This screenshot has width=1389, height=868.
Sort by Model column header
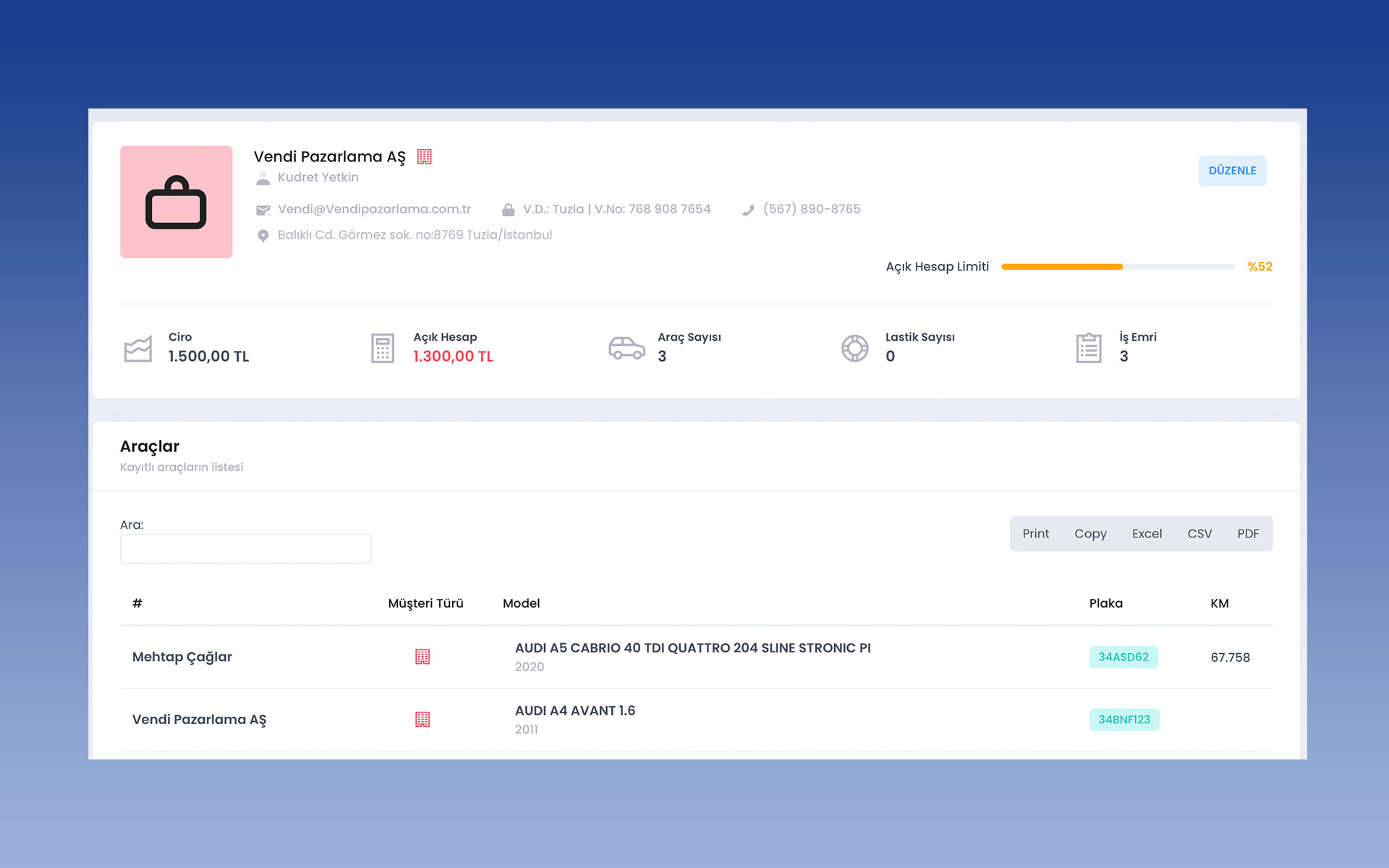pos(521,603)
